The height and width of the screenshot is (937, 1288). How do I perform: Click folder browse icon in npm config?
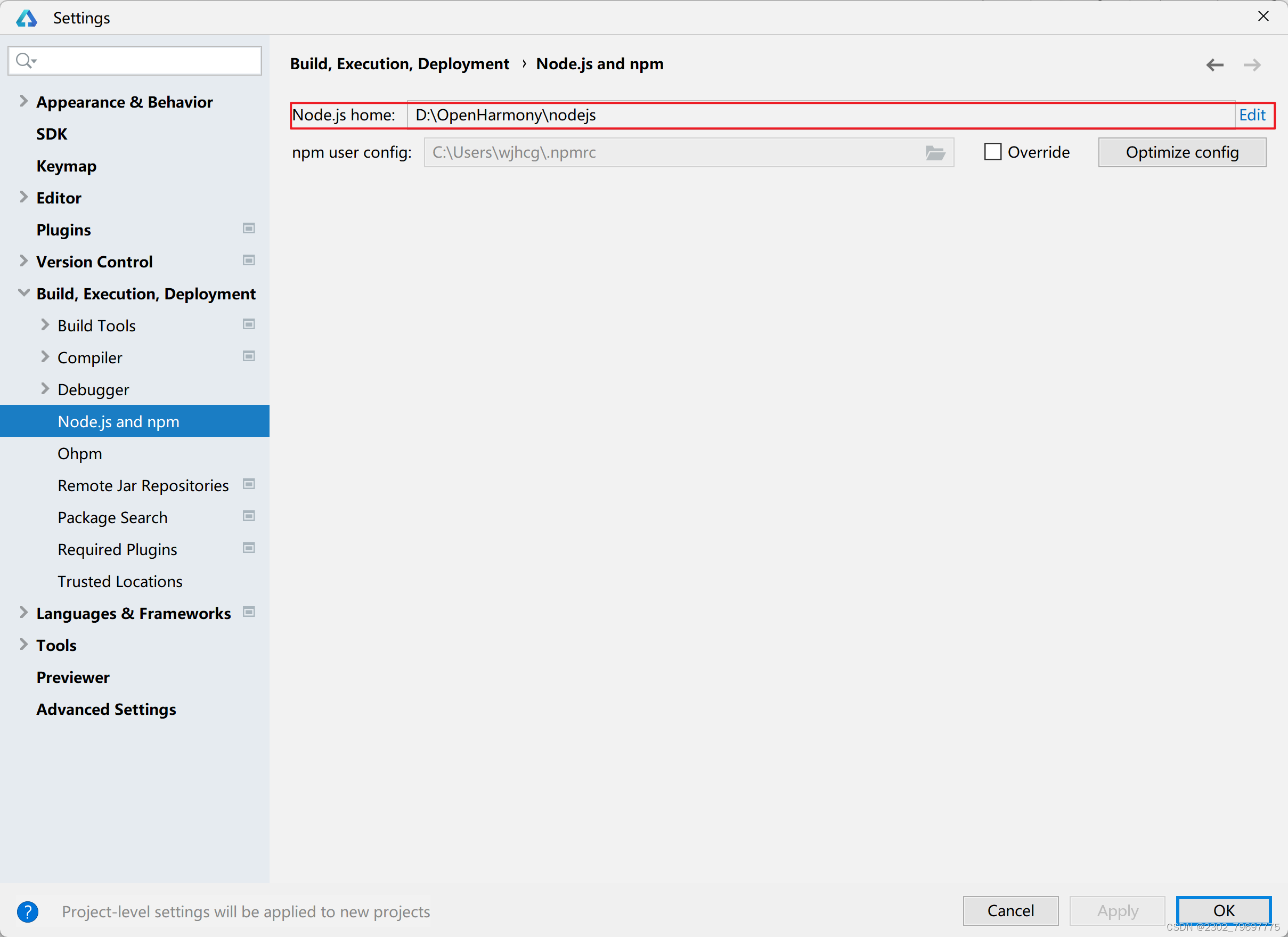[x=935, y=152]
